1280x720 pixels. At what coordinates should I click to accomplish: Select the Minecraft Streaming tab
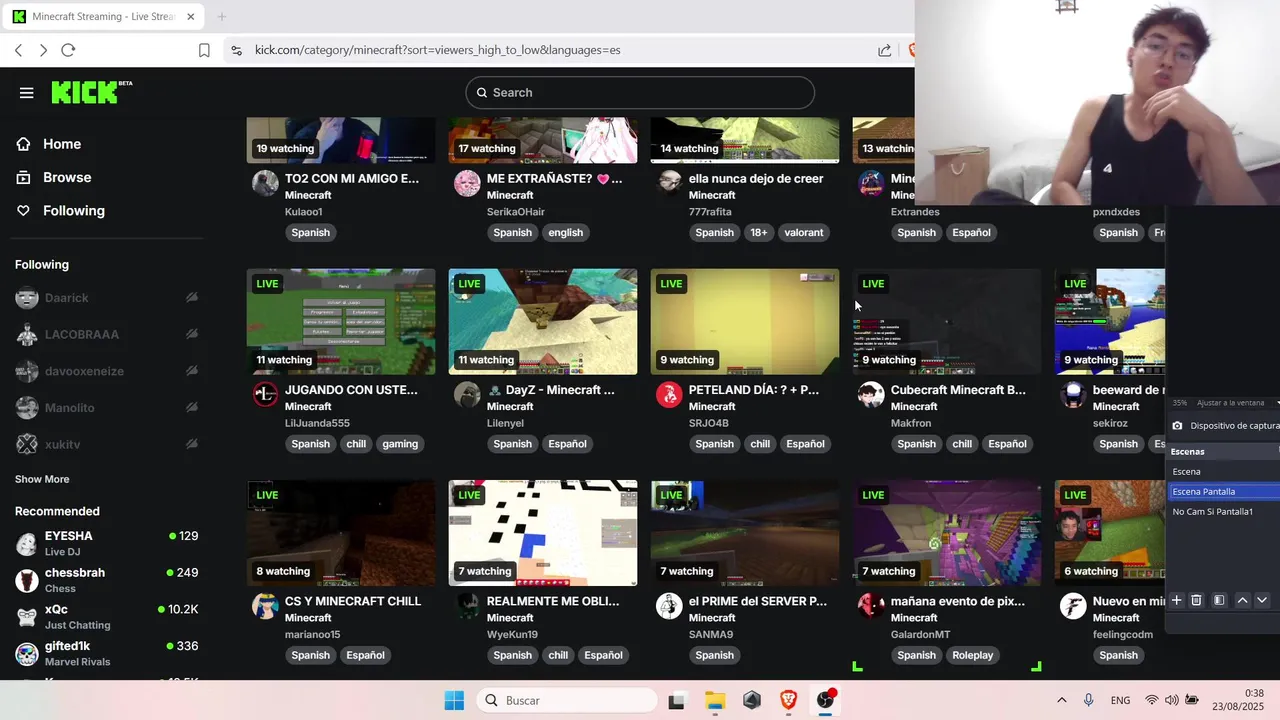click(x=103, y=17)
